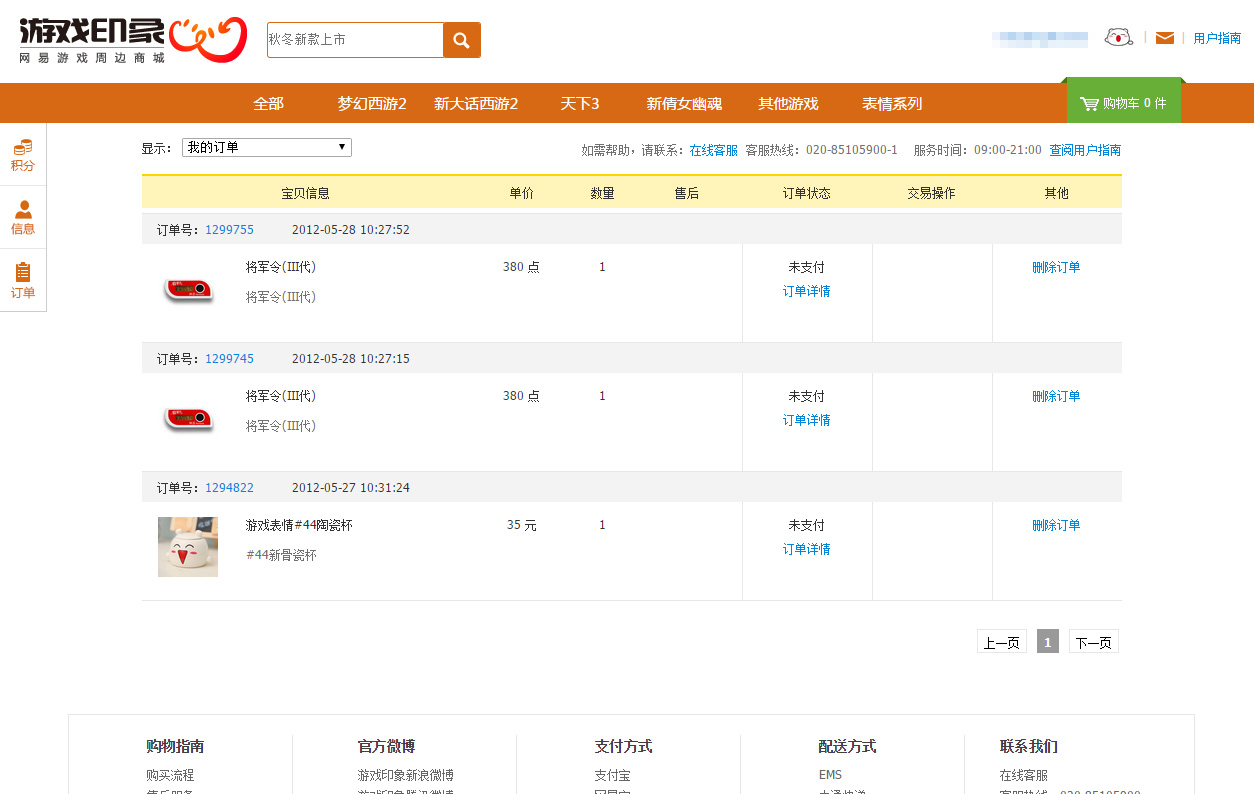Screen dimensions: 1254x794
Task: Click the mascot face icon in header
Action: (x=1118, y=38)
